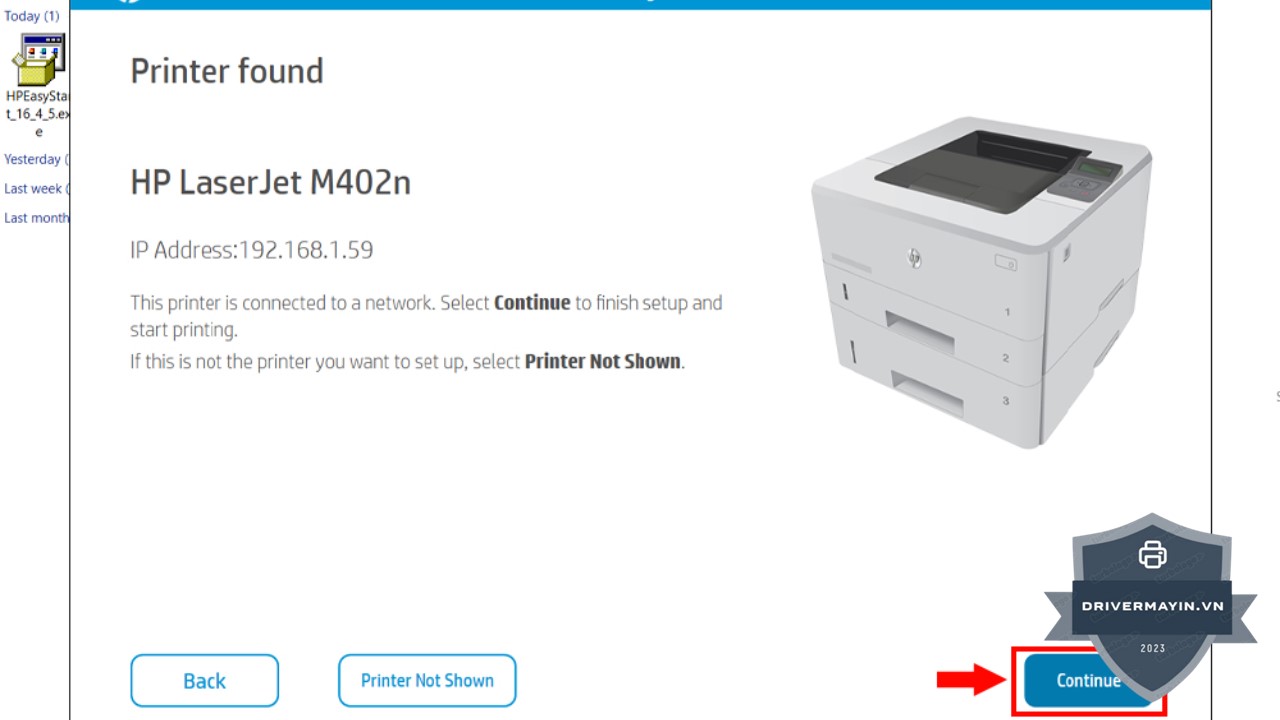Click the output bin on top of the printer
The height and width of the screenshot is (720, 1280).
click(980, 166)
